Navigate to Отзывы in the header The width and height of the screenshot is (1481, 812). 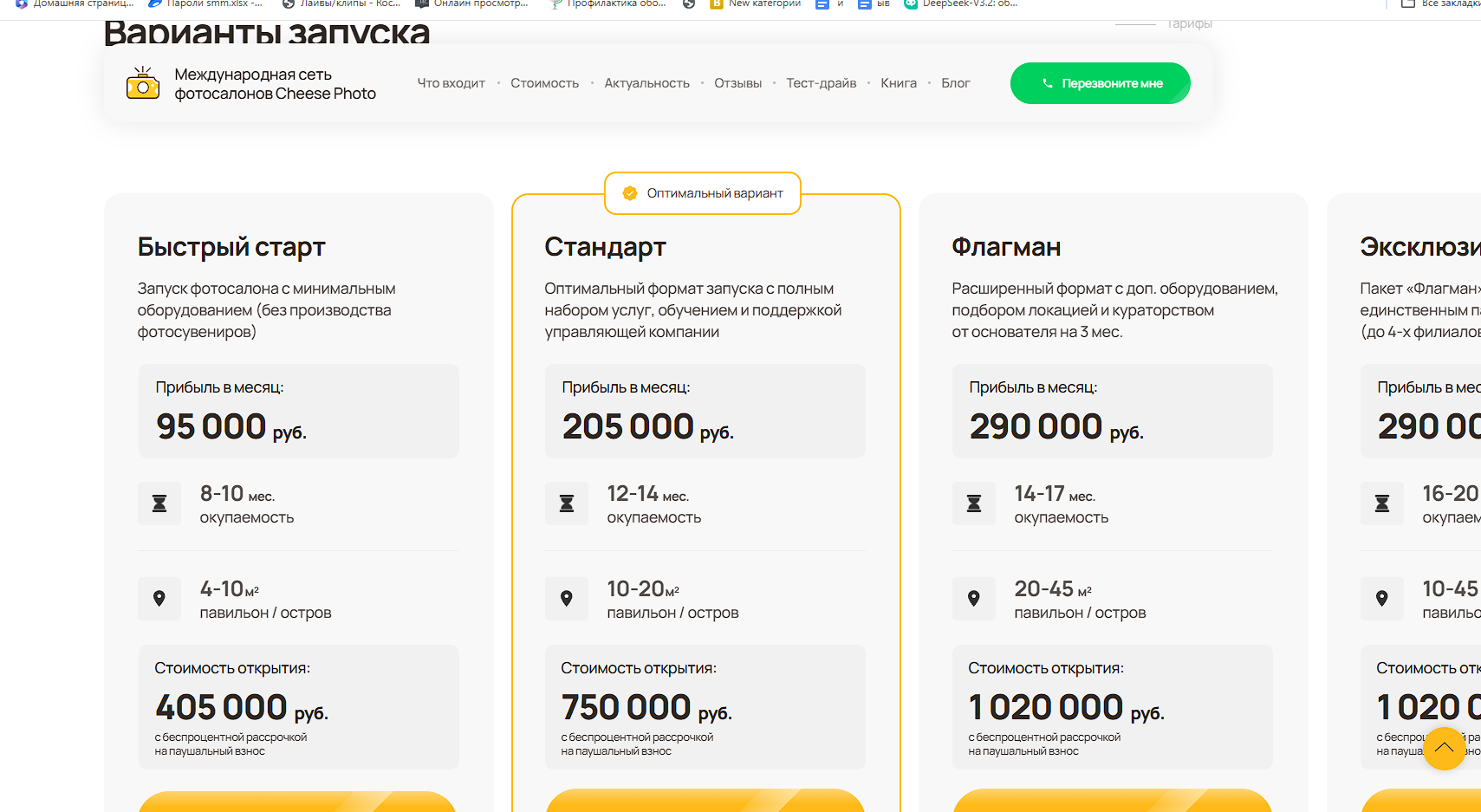point(737,83)
